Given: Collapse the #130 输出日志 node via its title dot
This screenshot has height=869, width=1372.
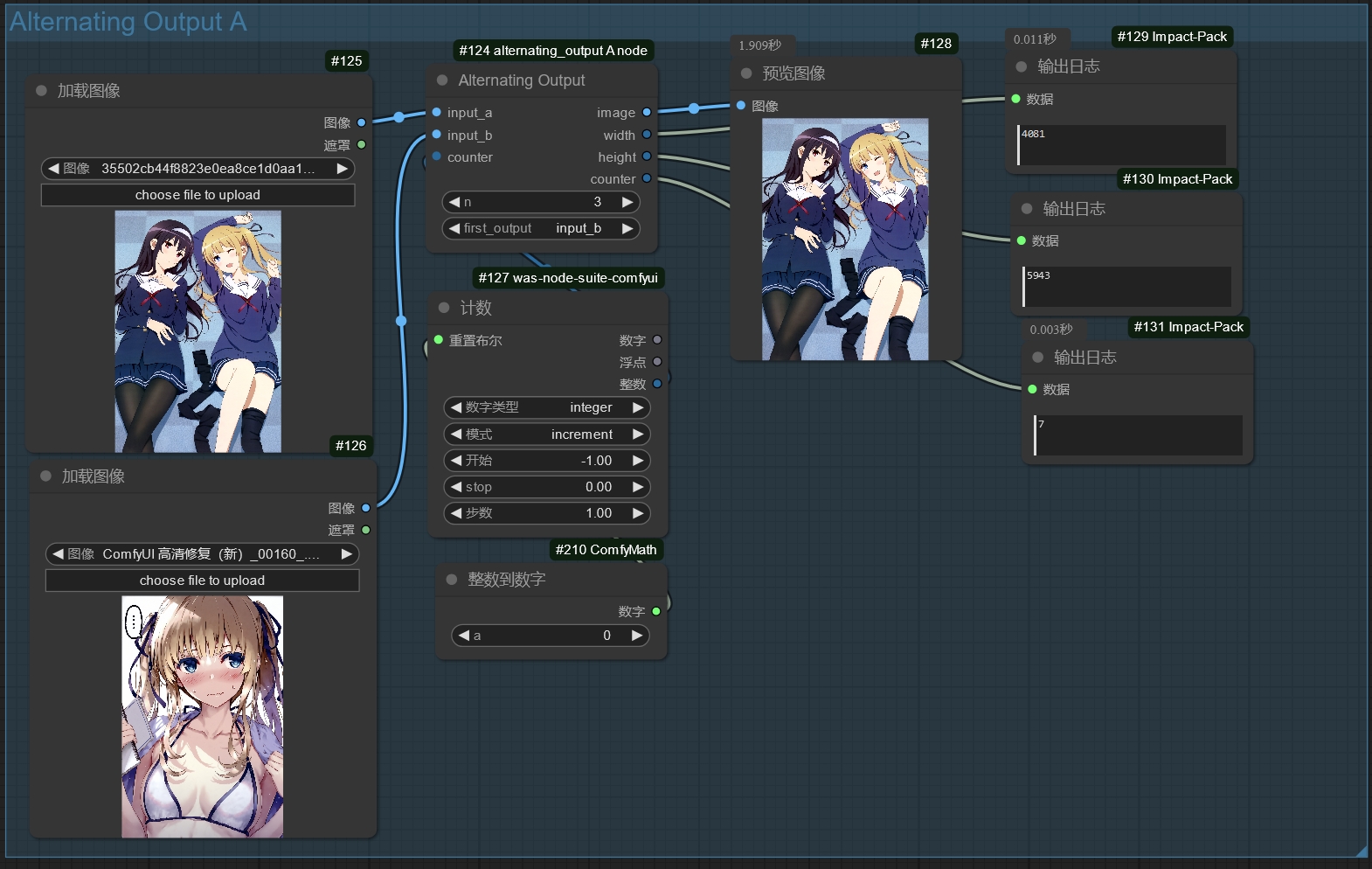Looking at the screenshot, I should click(1027, 209).
